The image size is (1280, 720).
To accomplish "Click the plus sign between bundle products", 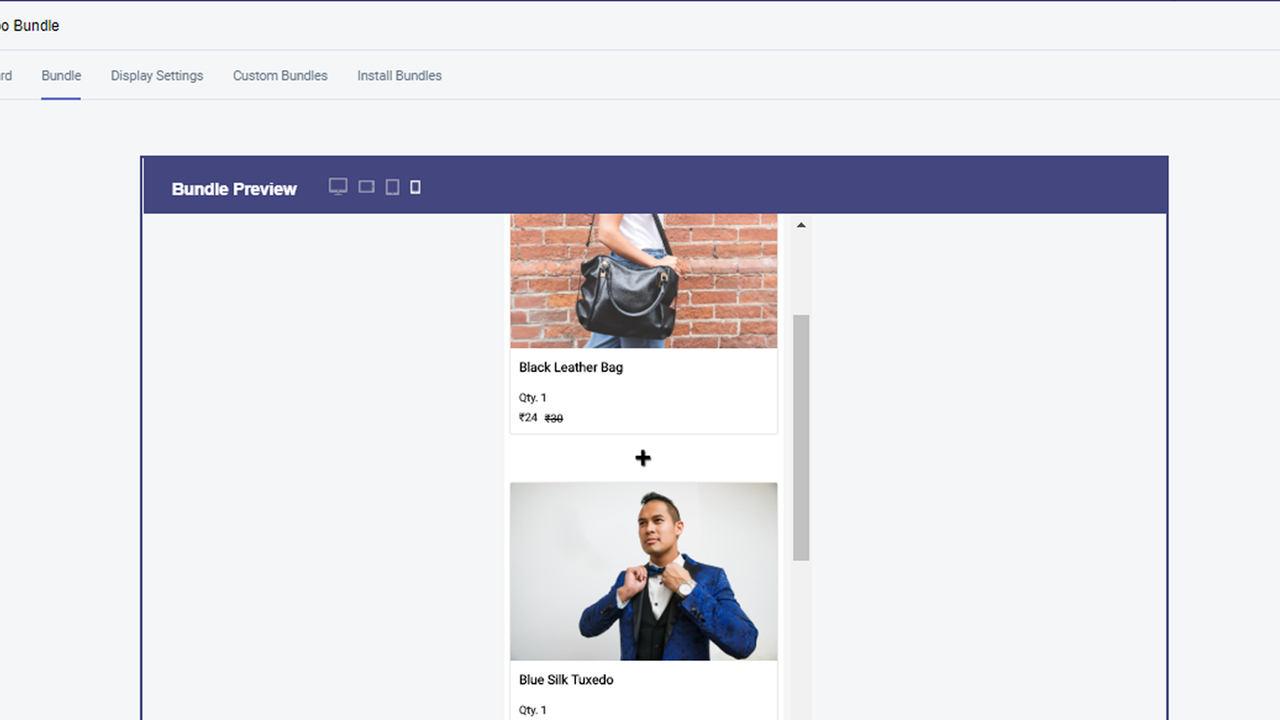I will point(643,458).
